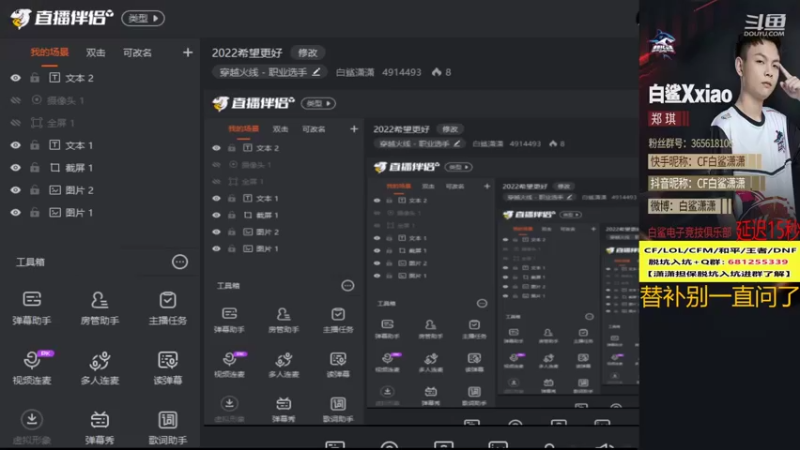
Task: Click the 白鲨Xxiao name on streamer overlay
Action: point(690,94)
